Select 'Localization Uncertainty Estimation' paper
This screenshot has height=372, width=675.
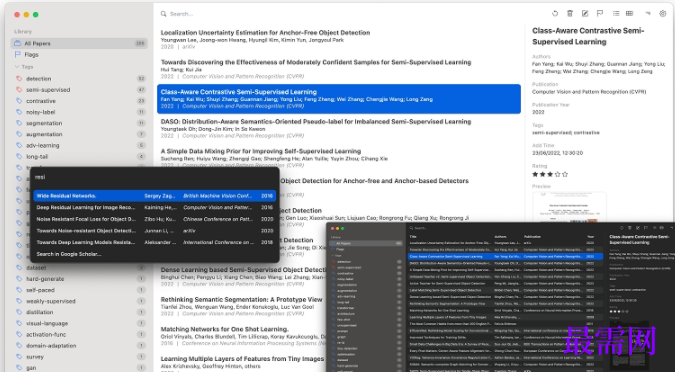point(339,40)
